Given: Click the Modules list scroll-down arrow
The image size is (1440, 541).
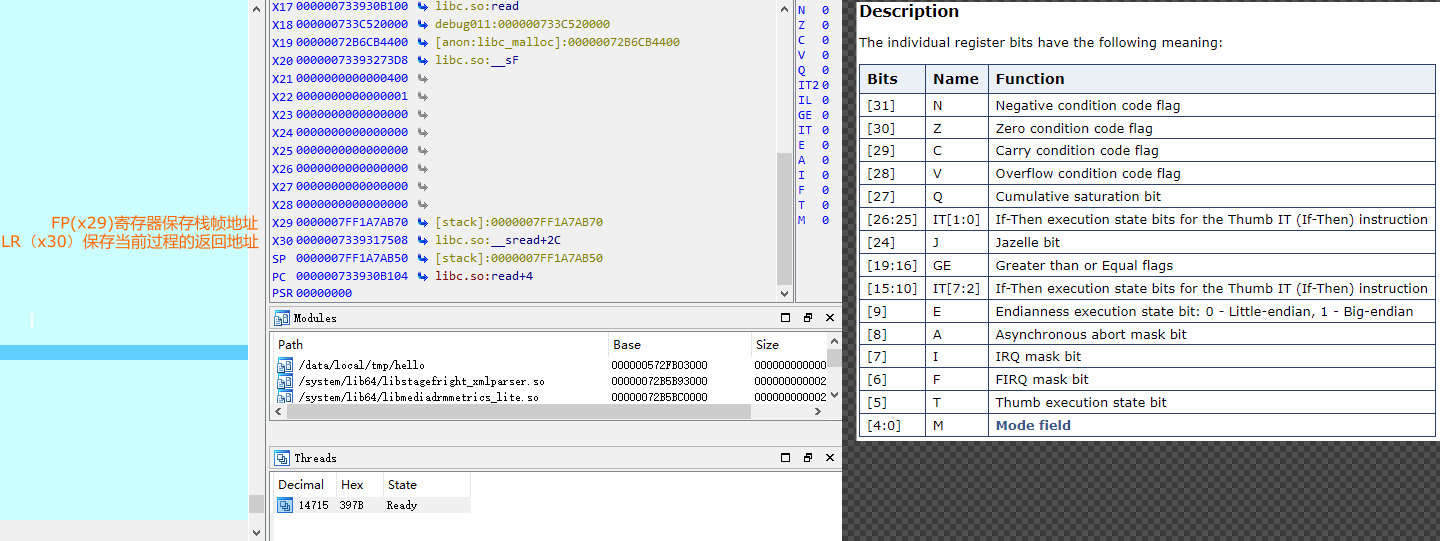Looking at the screenshot, I should coord(834,396).
